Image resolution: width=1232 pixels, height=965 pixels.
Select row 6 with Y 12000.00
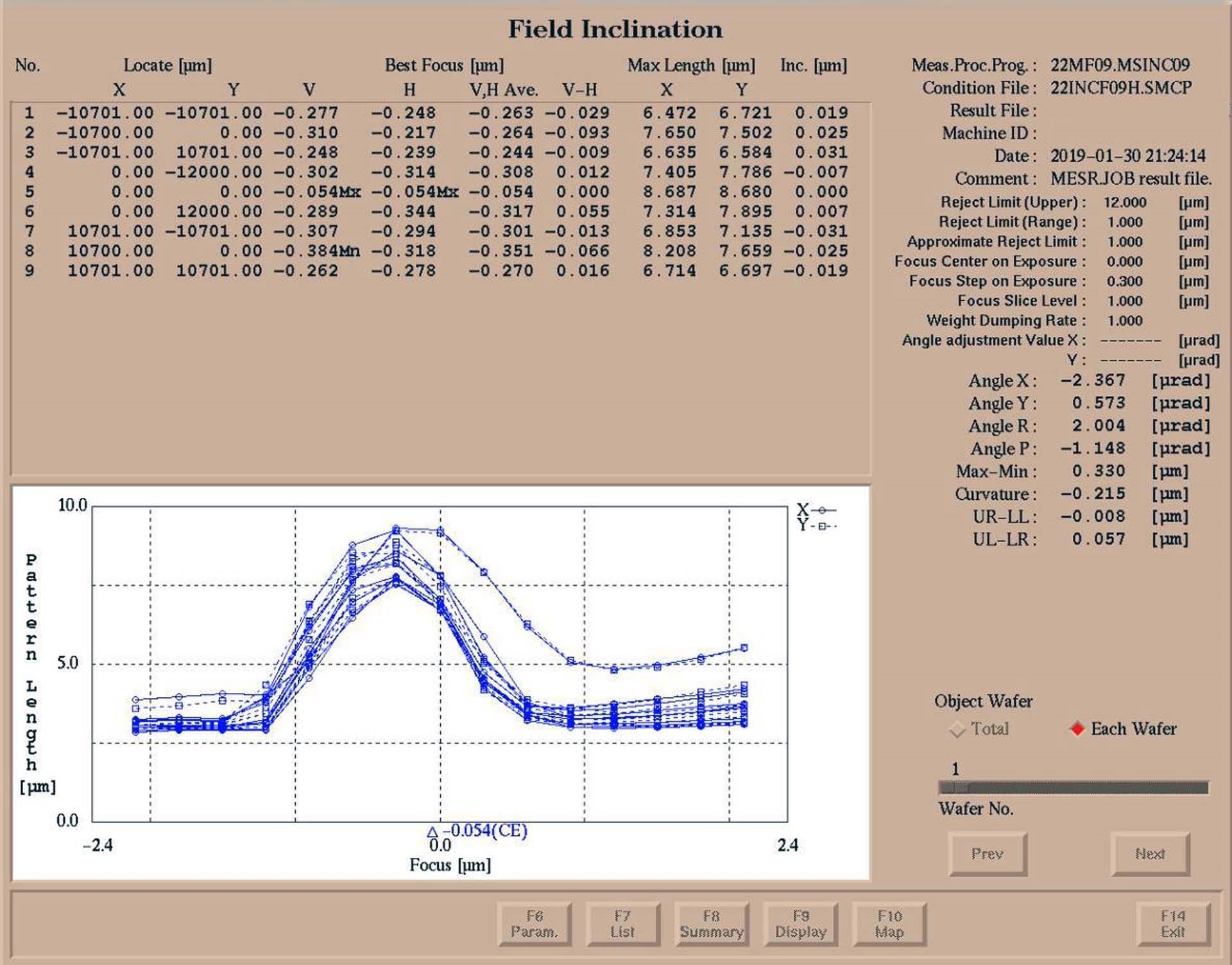click(x=436, y=212)
